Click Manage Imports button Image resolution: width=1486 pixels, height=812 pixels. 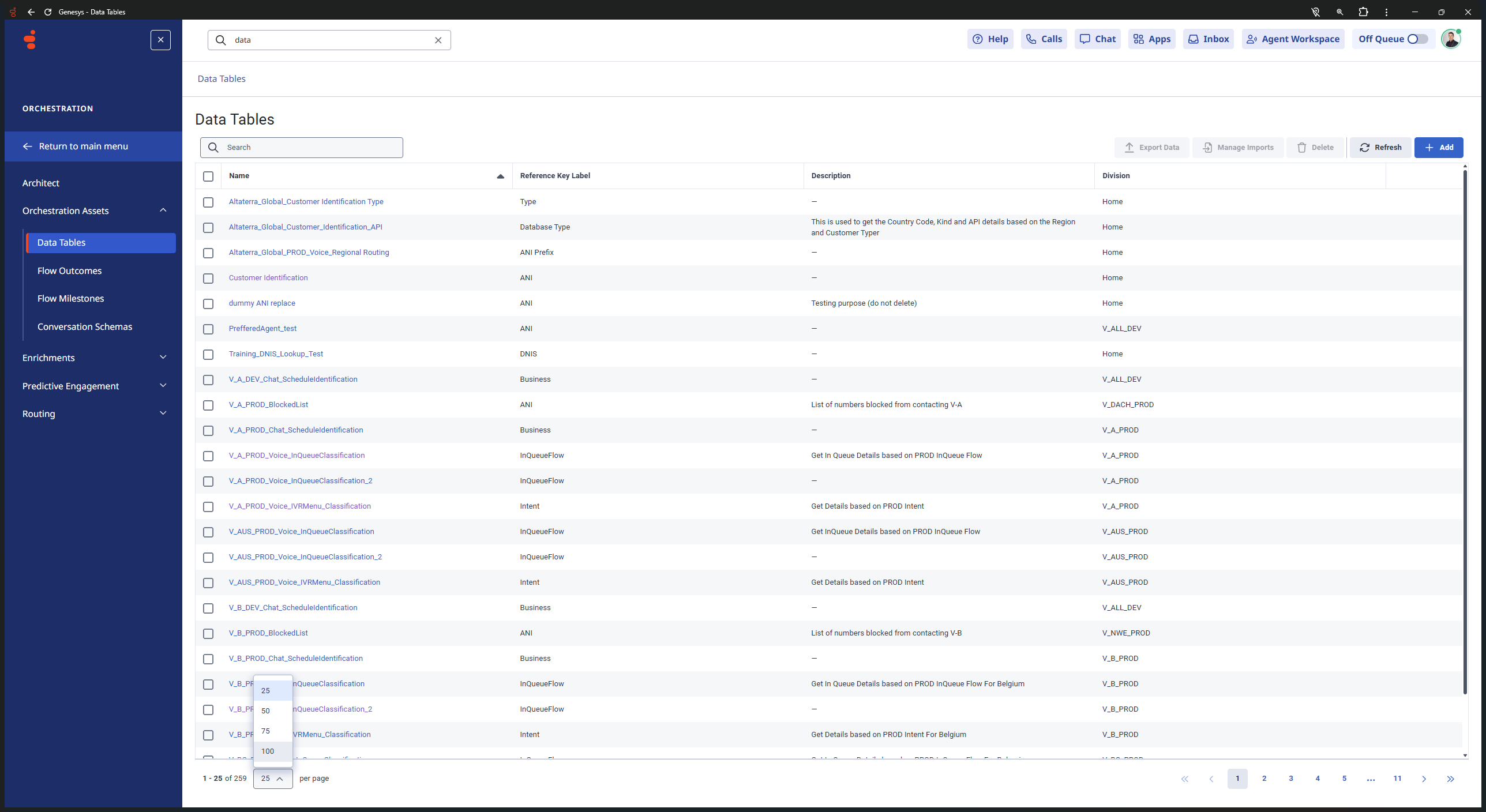(1238, 147)
